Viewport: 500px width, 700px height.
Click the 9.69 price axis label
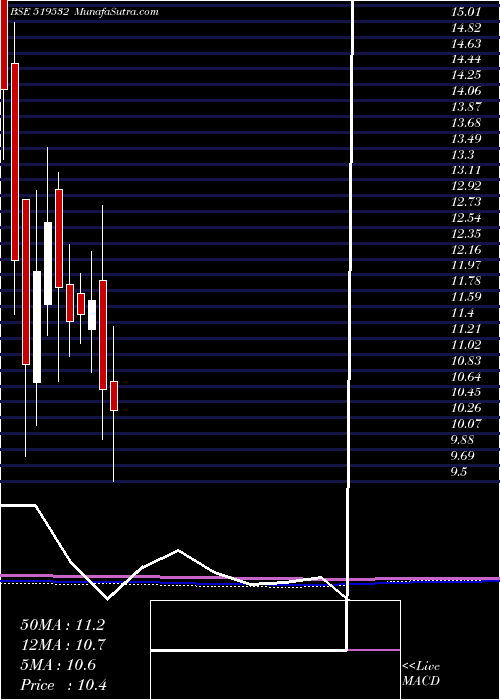(462, 456)
